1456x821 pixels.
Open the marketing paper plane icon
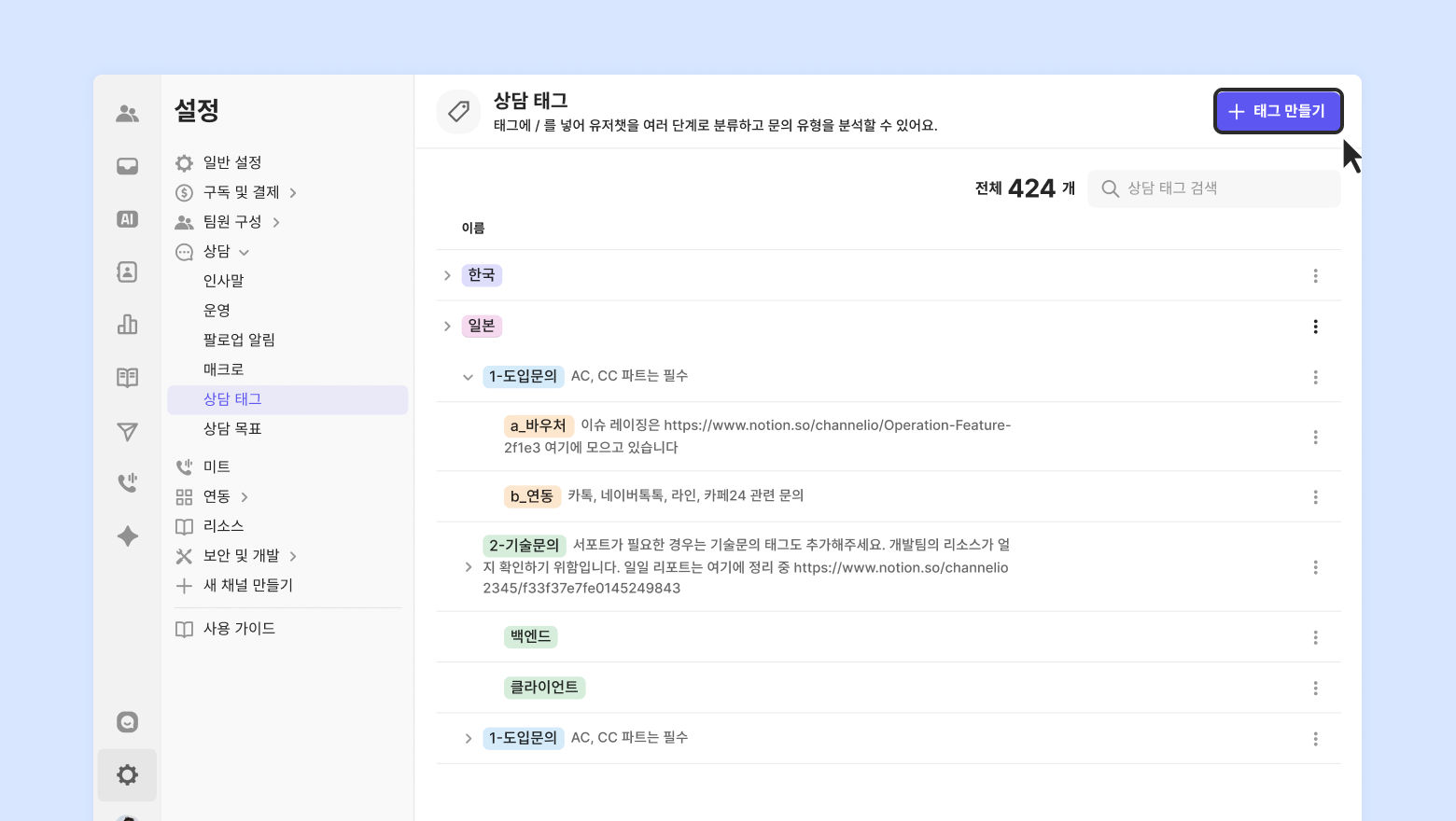pyautogui.click(x=127, y=431)
